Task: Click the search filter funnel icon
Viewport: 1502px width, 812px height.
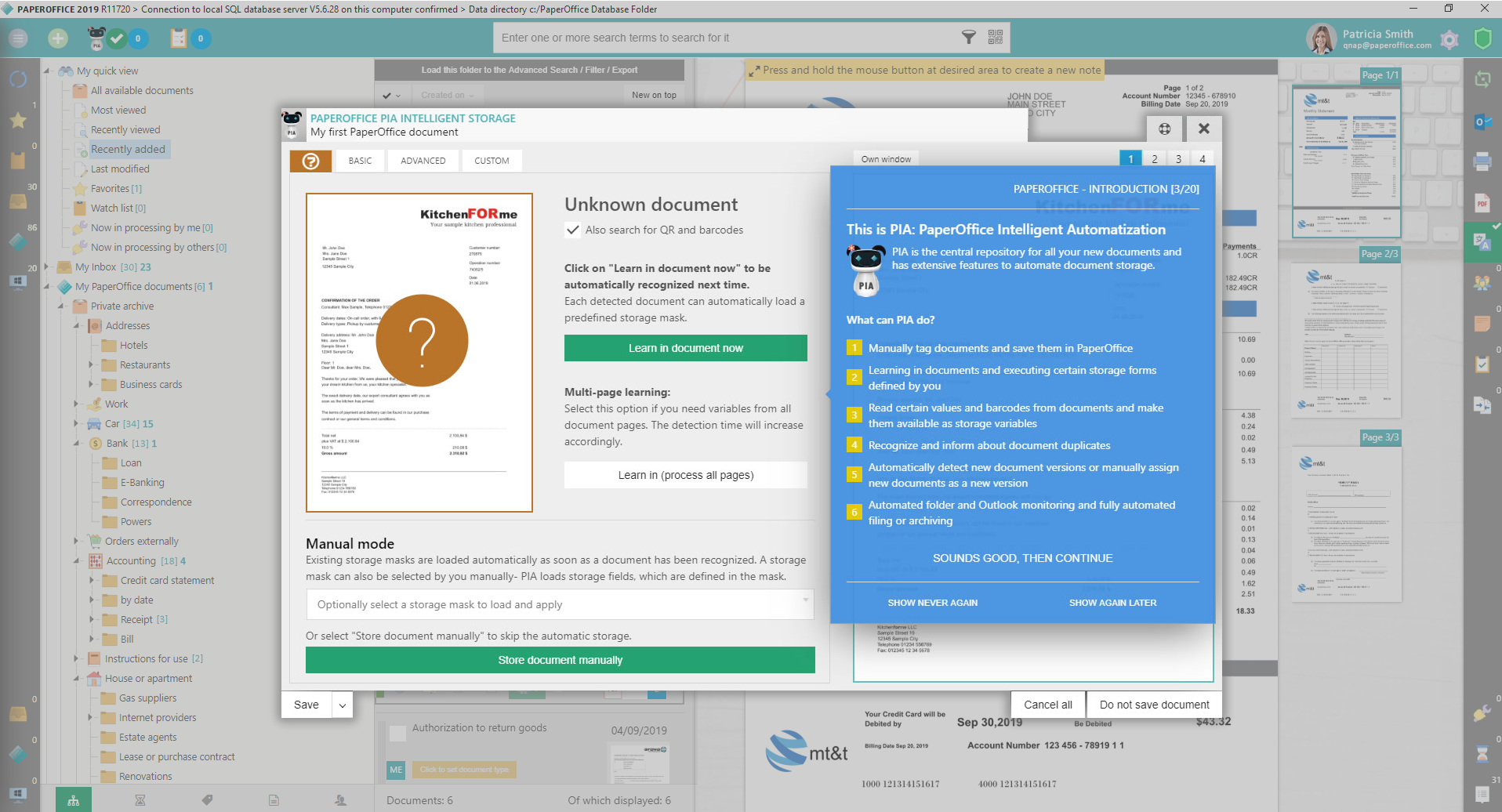Action: click(969, 37)
